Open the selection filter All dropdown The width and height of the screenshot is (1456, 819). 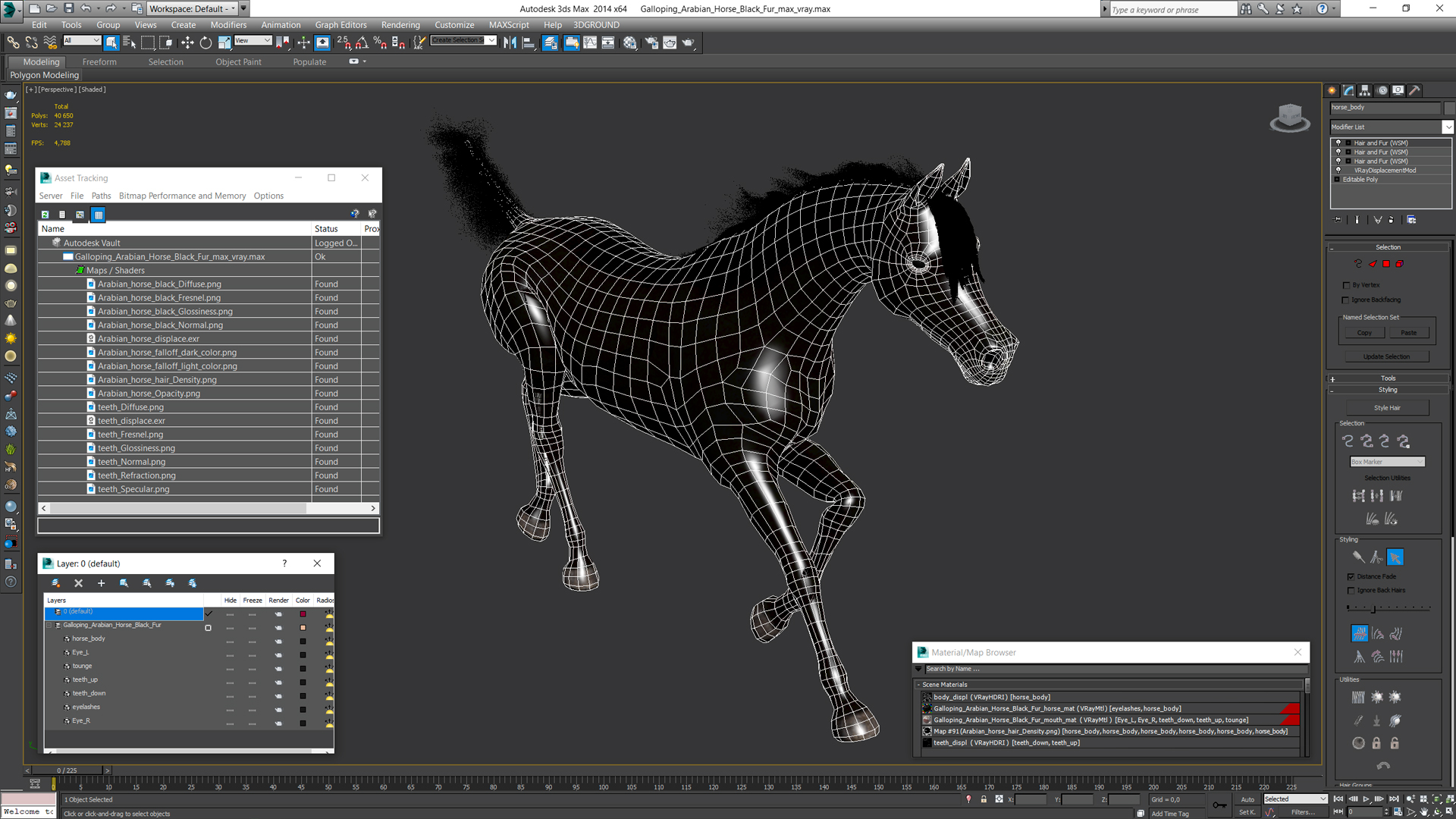82,41
